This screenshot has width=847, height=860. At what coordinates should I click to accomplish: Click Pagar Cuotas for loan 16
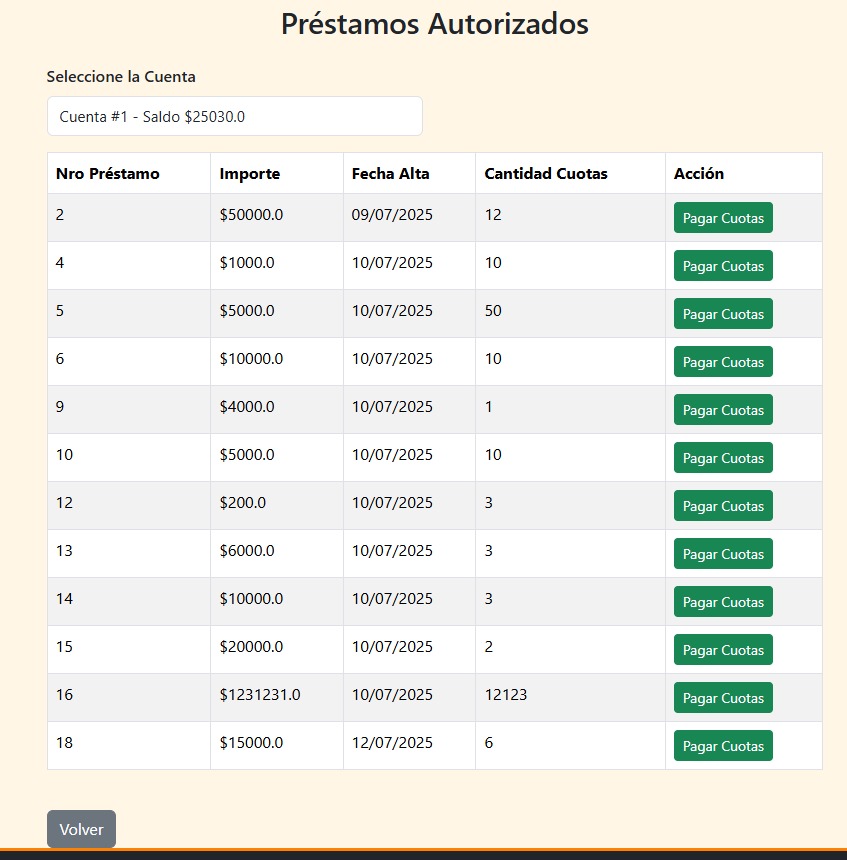tap(723, 698)
